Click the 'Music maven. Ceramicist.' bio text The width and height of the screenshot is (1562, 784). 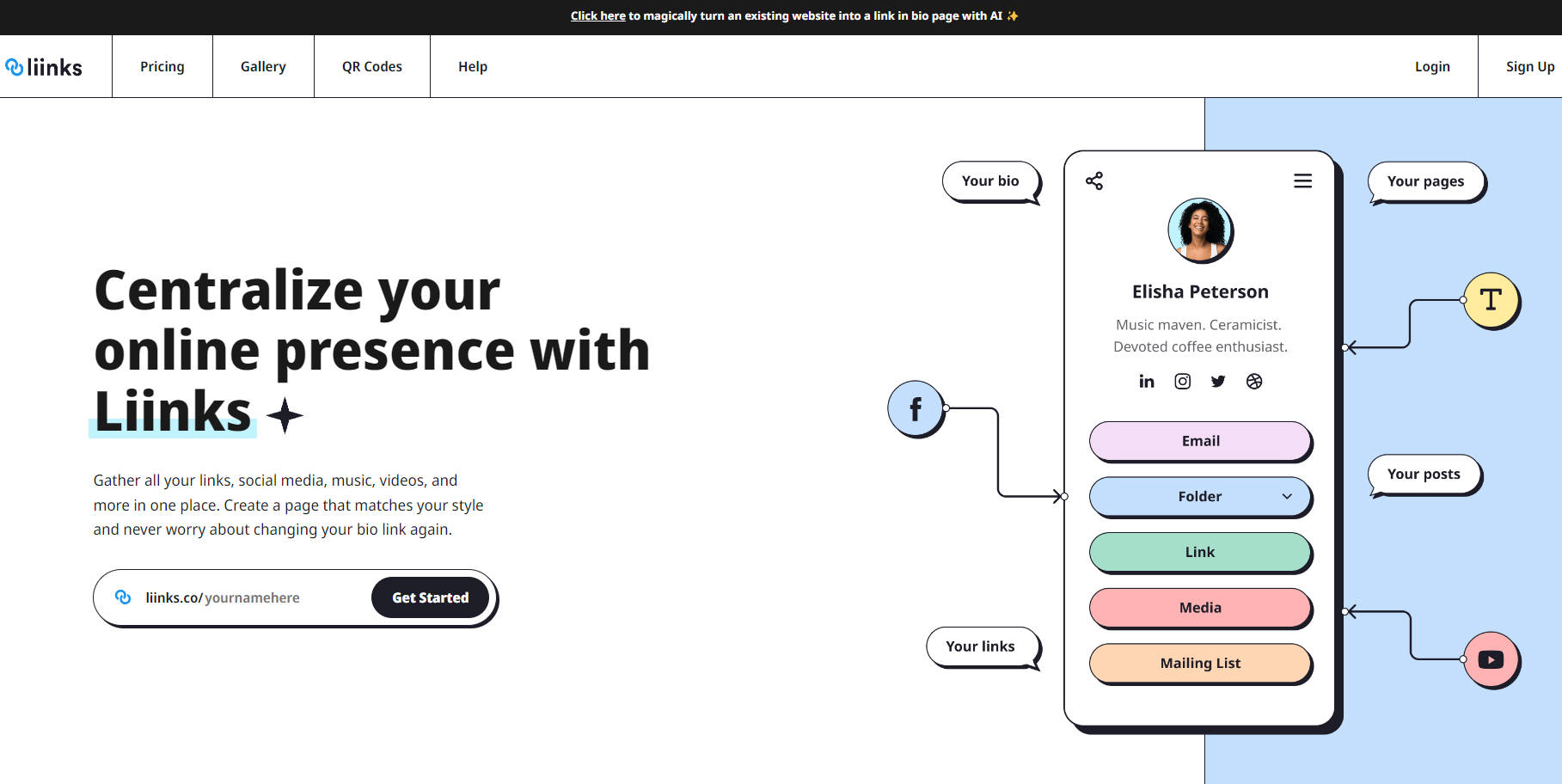coord(1198,325)
